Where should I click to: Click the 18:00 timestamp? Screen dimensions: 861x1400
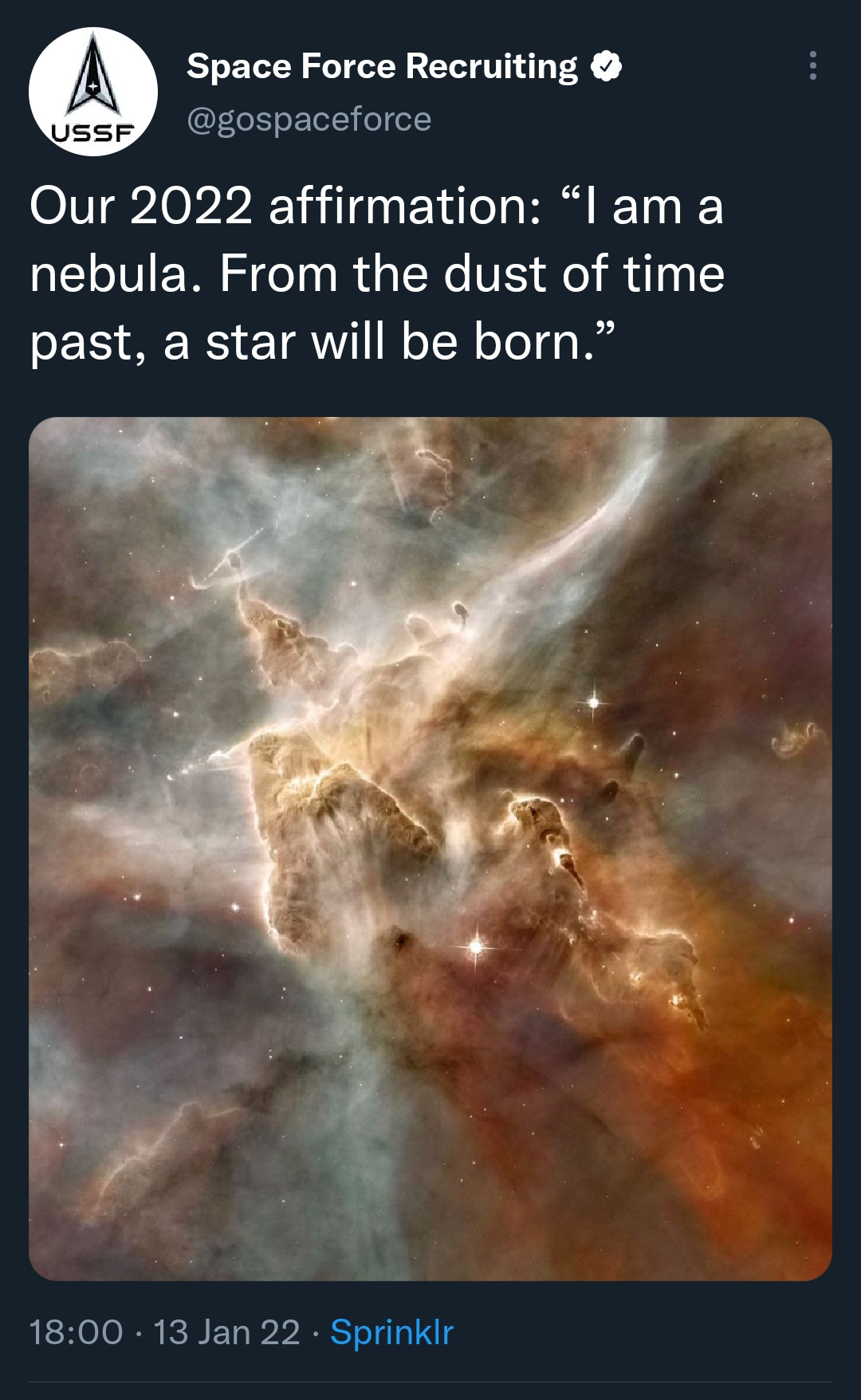(x=77, y=1332)
